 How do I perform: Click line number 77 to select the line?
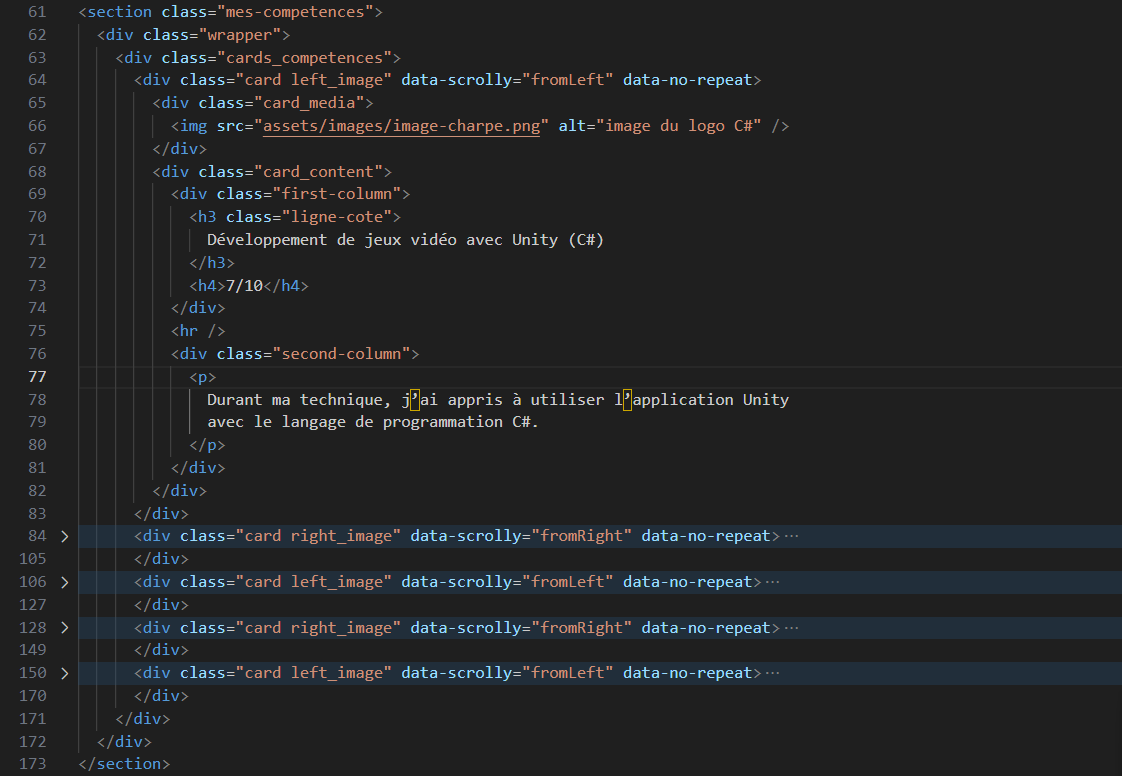37,375
